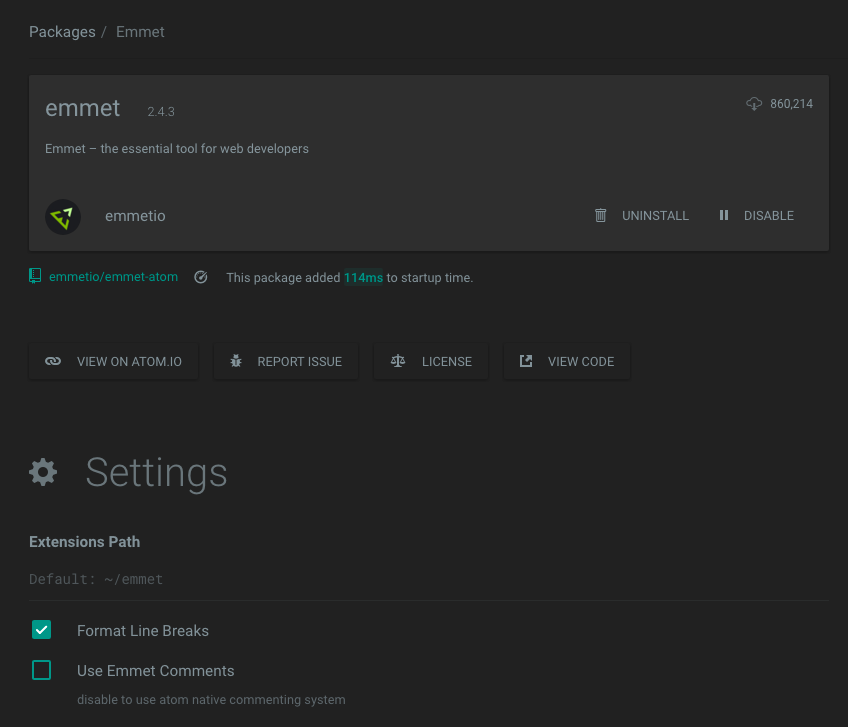Open the Packages breadcrumb
This screenshot has width=848, height=727.
coord(62,31)
